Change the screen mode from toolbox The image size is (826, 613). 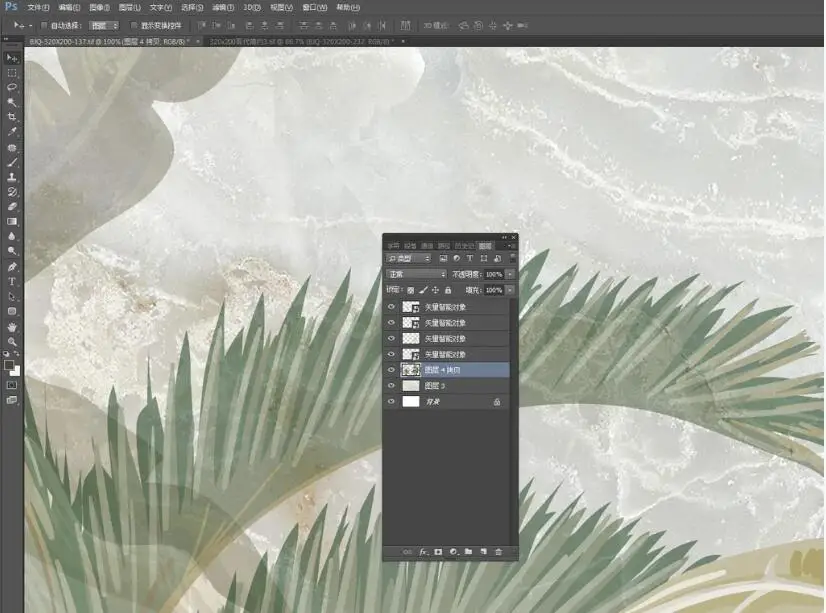[x=12, y=400]
